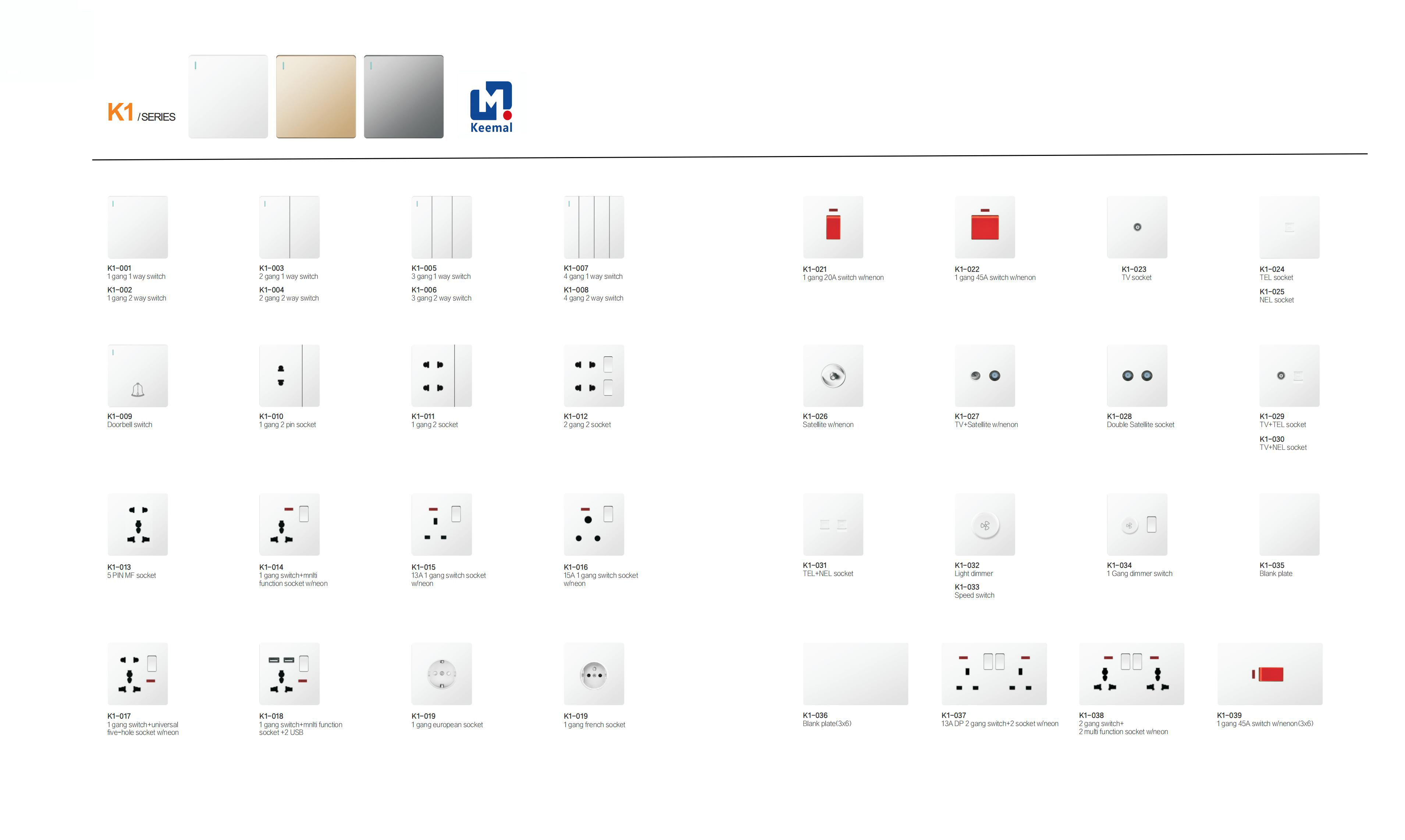Click the '1 gang 45A switch w/nenon(3x6)' label
Screen dimensions: 1405x840
point(1265,724)
